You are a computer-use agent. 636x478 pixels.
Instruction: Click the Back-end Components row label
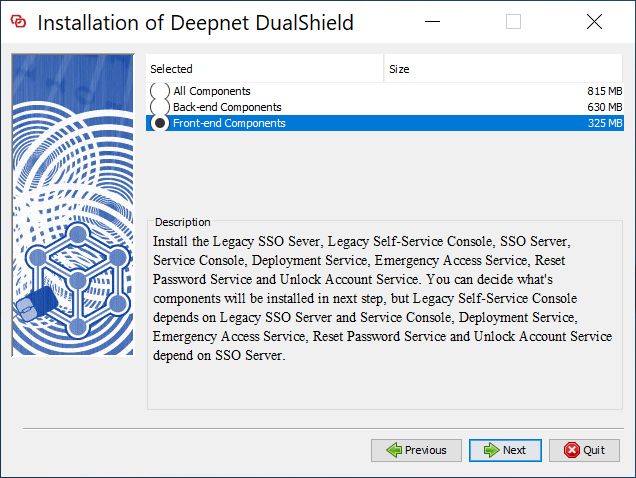pos(227,107)
